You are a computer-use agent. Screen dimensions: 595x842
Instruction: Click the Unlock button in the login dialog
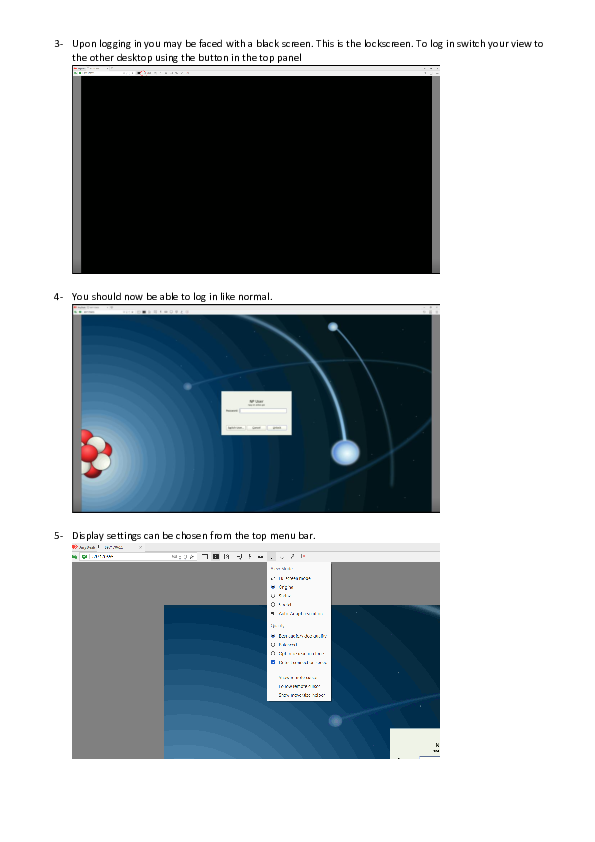(277, 428)
